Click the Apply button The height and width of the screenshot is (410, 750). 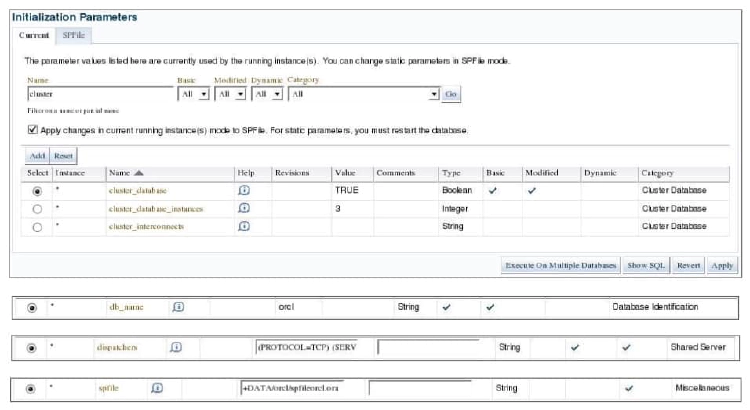(x=722, y=265)
